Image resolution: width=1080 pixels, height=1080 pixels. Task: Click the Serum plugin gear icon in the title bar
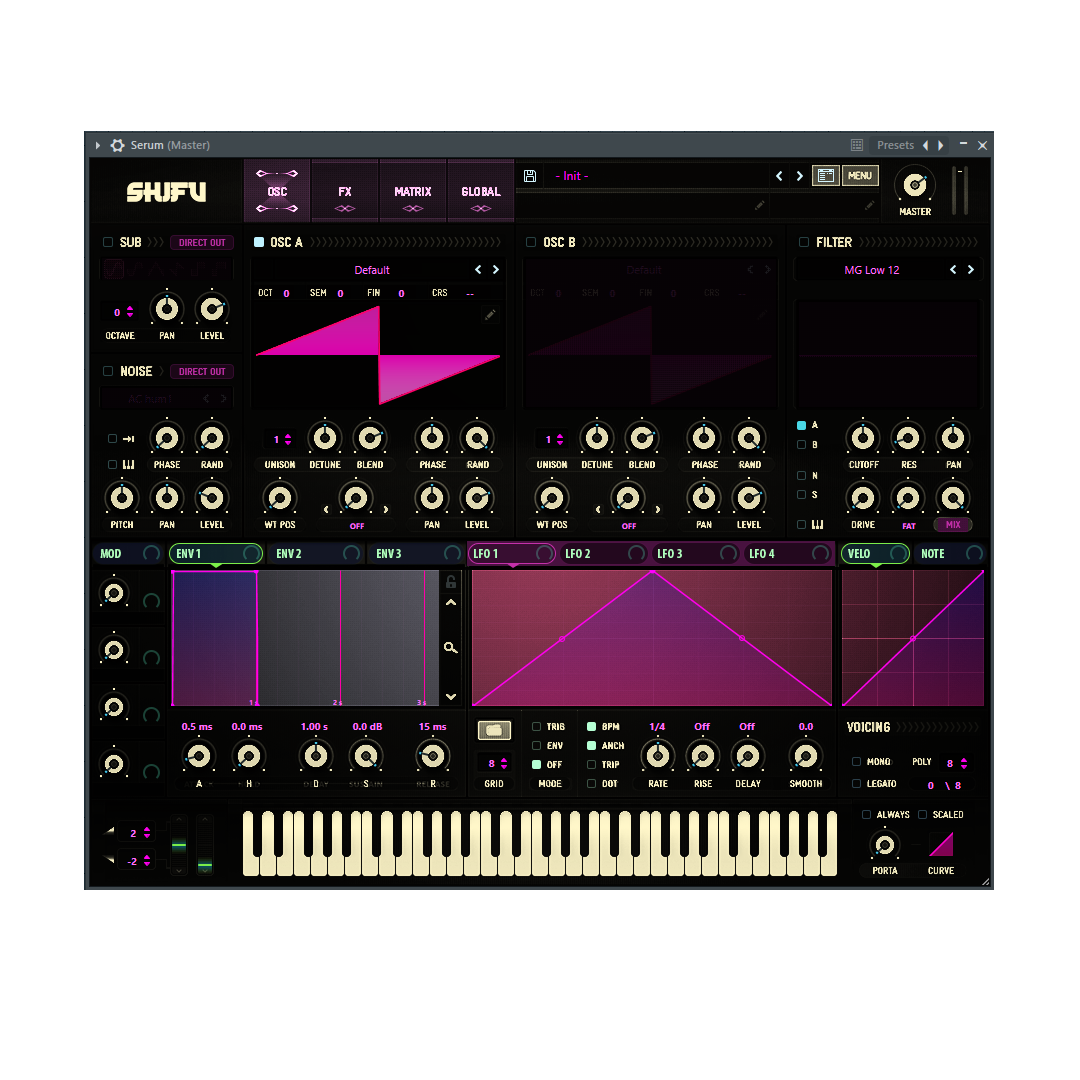pos(115,145)
